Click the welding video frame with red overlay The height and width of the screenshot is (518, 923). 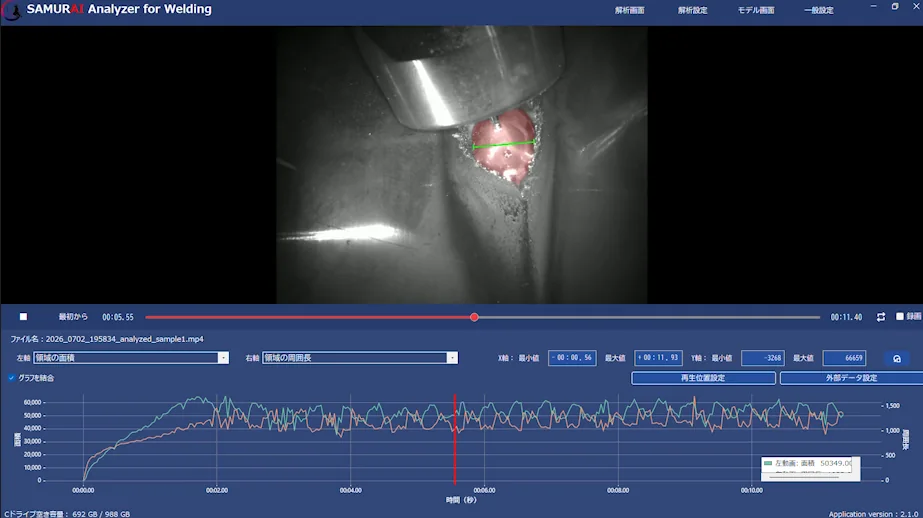point(462,165)
